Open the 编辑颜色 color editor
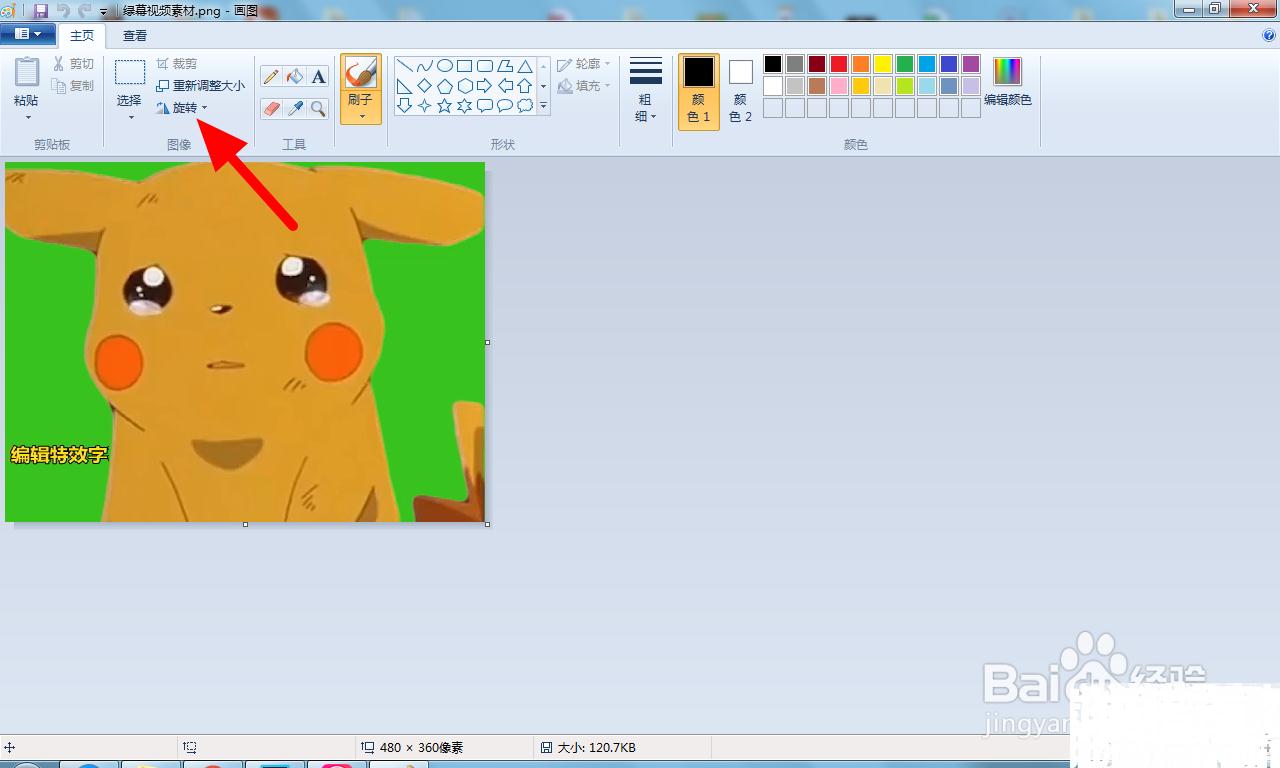The height and width of the screenshot is (768, 1280). point(1007,82)
